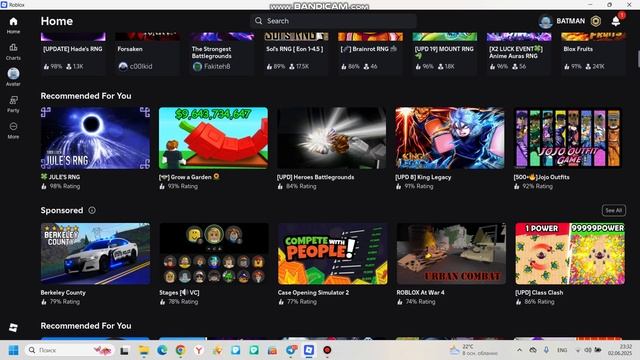The width and height of the screenshot is (640, 360).
Task: Open Case Opening Simulator 2 thumbnail
Action: (x=332, y=253)
